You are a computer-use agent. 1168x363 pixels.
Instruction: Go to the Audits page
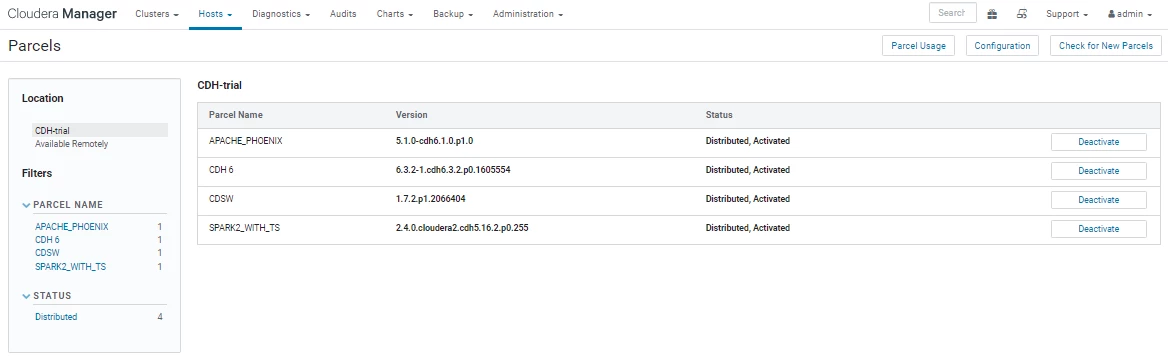pyautogui.click(x=343, y=14)
